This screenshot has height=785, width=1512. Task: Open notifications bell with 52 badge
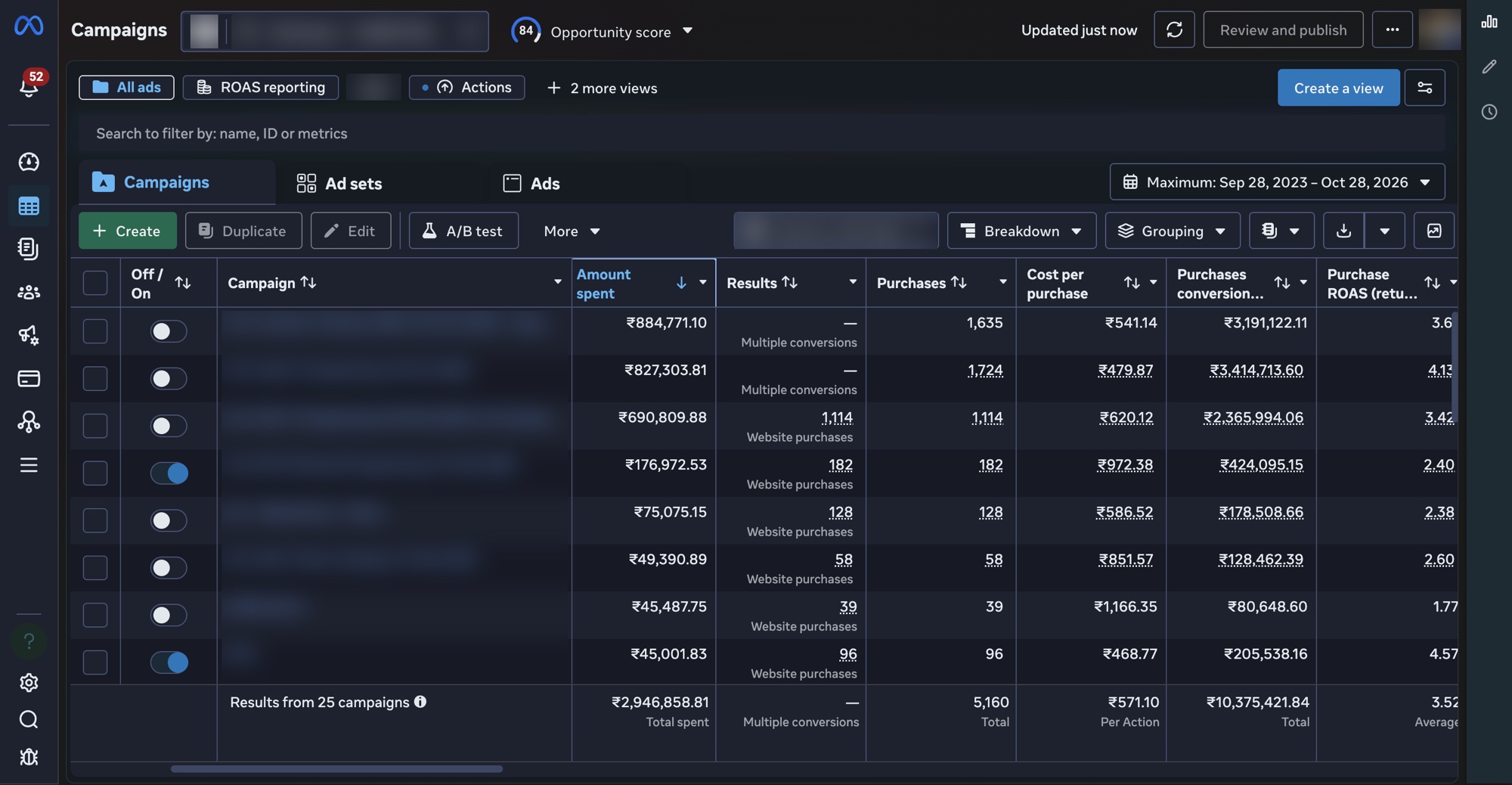point(29,85)
